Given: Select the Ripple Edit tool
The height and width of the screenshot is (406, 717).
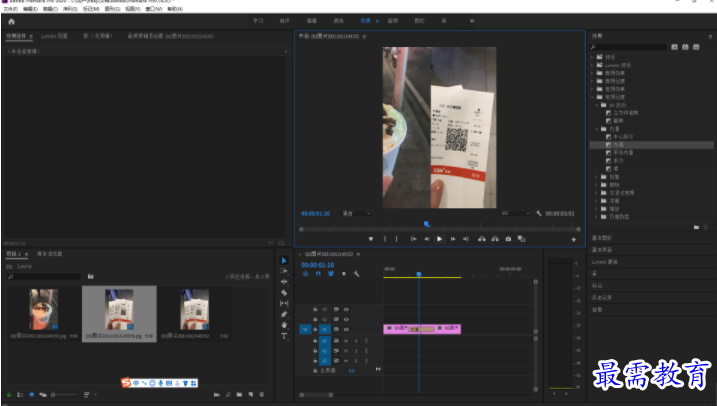Looking at the screenshot, I should coord(284,282).
